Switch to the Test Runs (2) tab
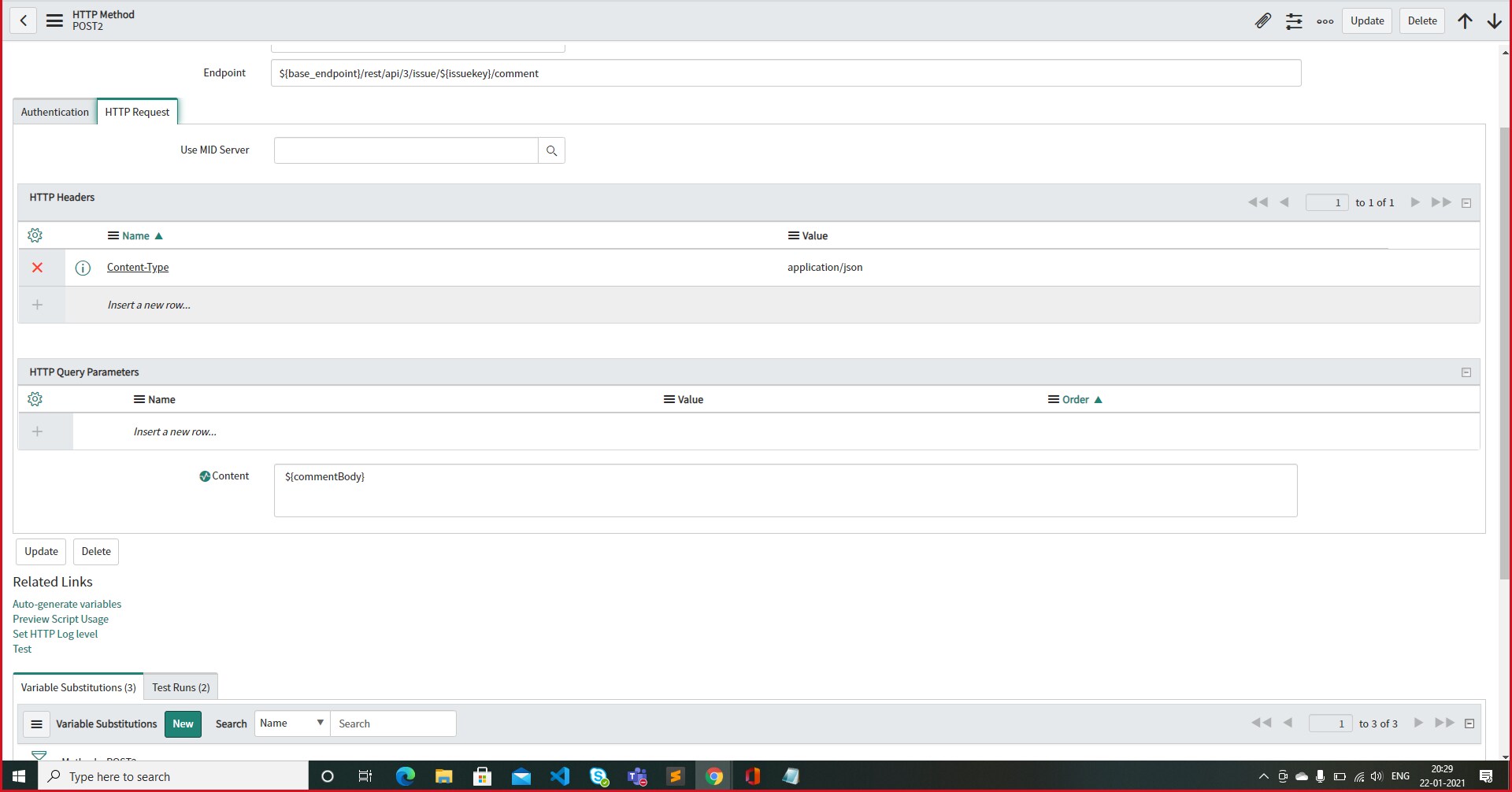This screenshot has width=1512, height=792. pos(181,687)
